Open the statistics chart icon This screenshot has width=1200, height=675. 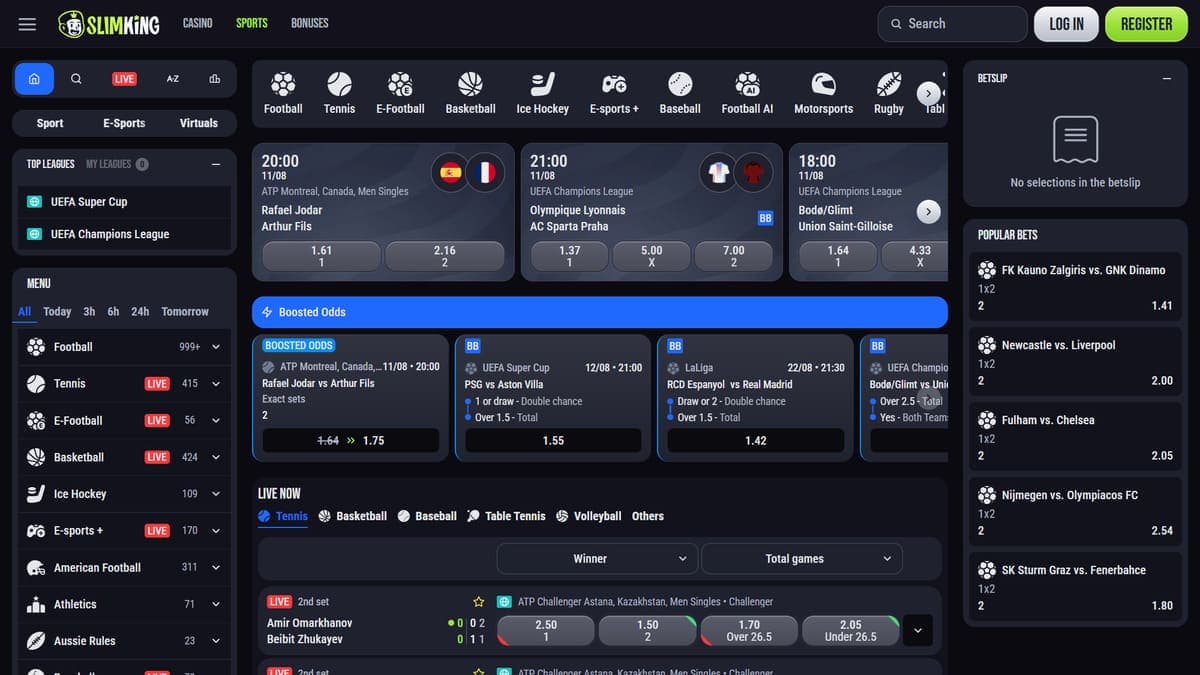click(215, 78)
